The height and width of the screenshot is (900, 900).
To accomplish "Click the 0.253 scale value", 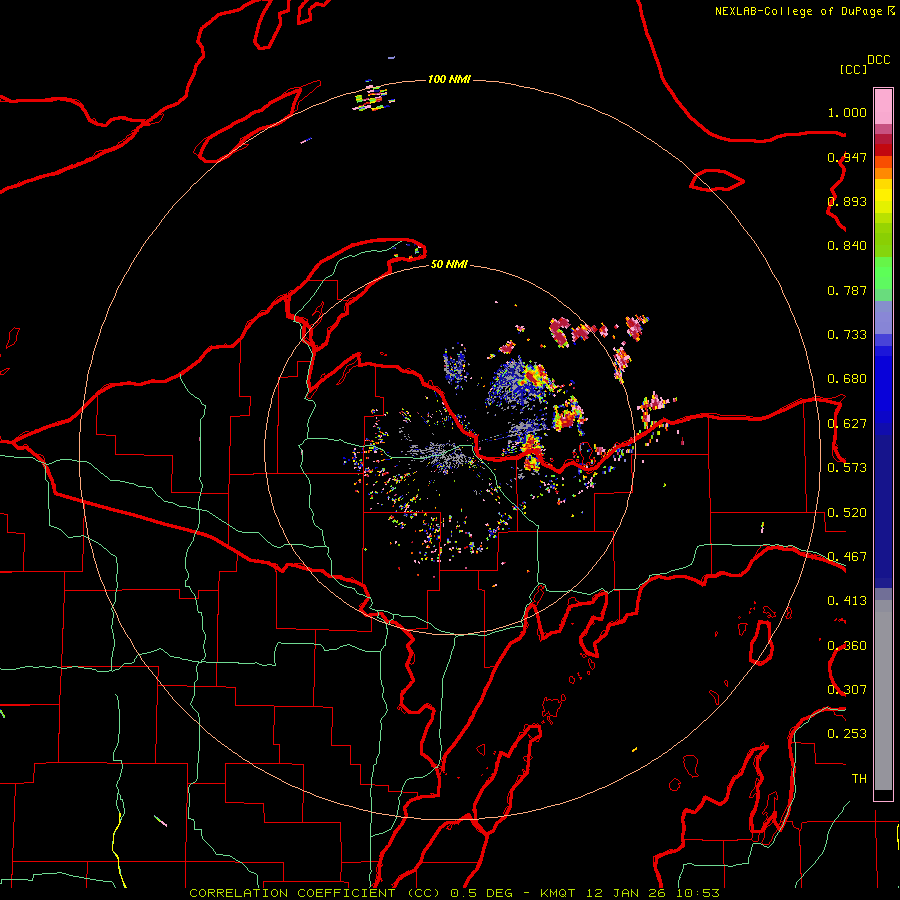I will (x=847, y=734).
